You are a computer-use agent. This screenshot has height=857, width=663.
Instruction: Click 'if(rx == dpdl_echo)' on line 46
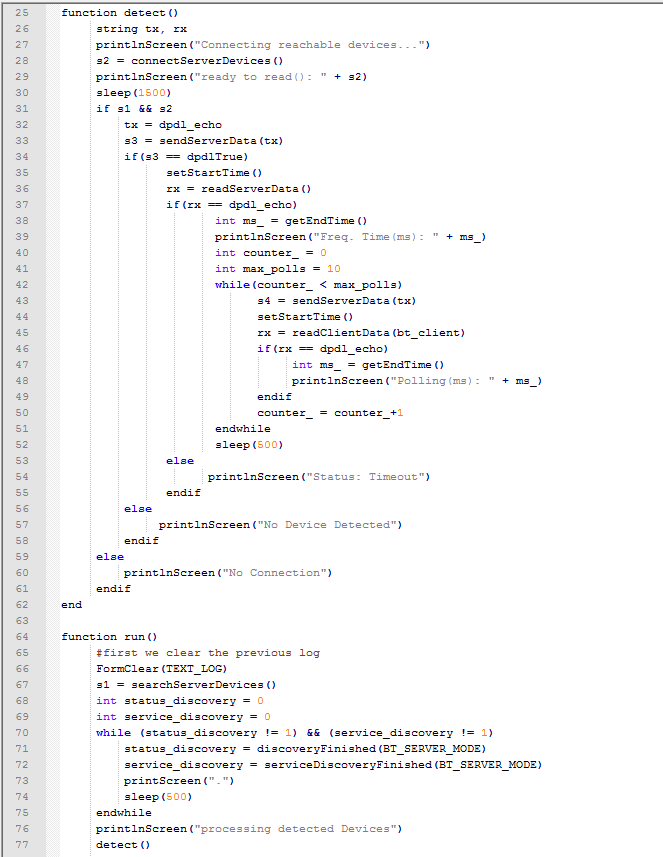pos(322,349)
